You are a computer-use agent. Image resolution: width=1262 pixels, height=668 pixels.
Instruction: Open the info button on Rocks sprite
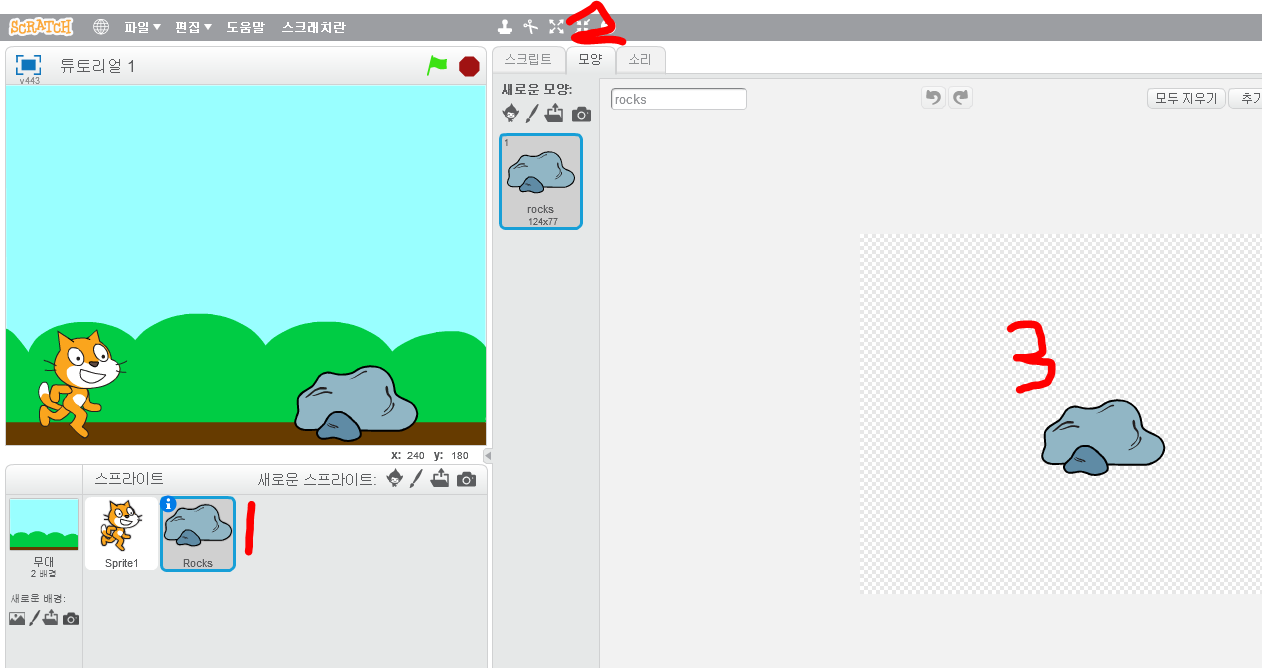[168, 504]
